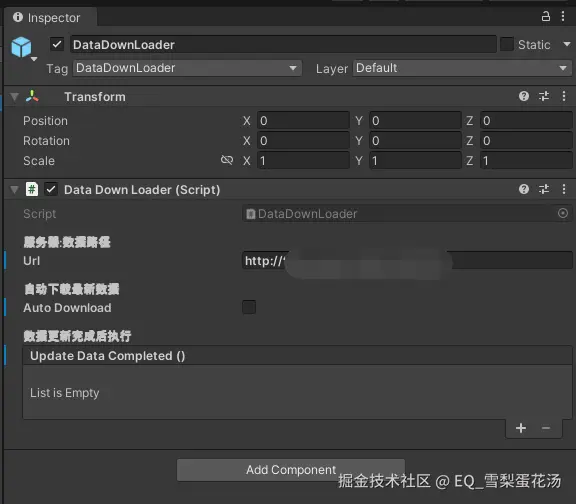Click the Inspector lock icon
The image size is (576, 504).
pyautogui.click(x=546, y=17)
